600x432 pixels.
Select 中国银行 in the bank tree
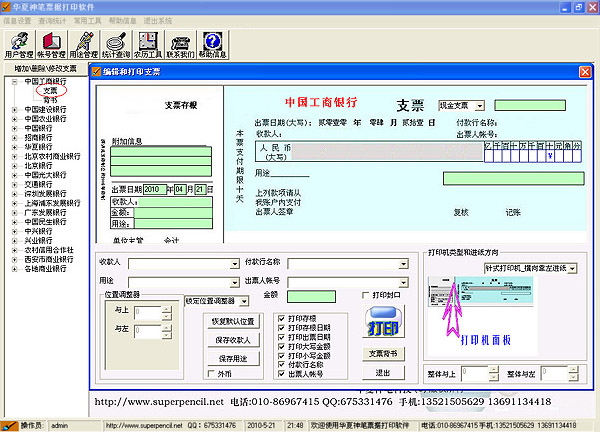coord(38,128)
